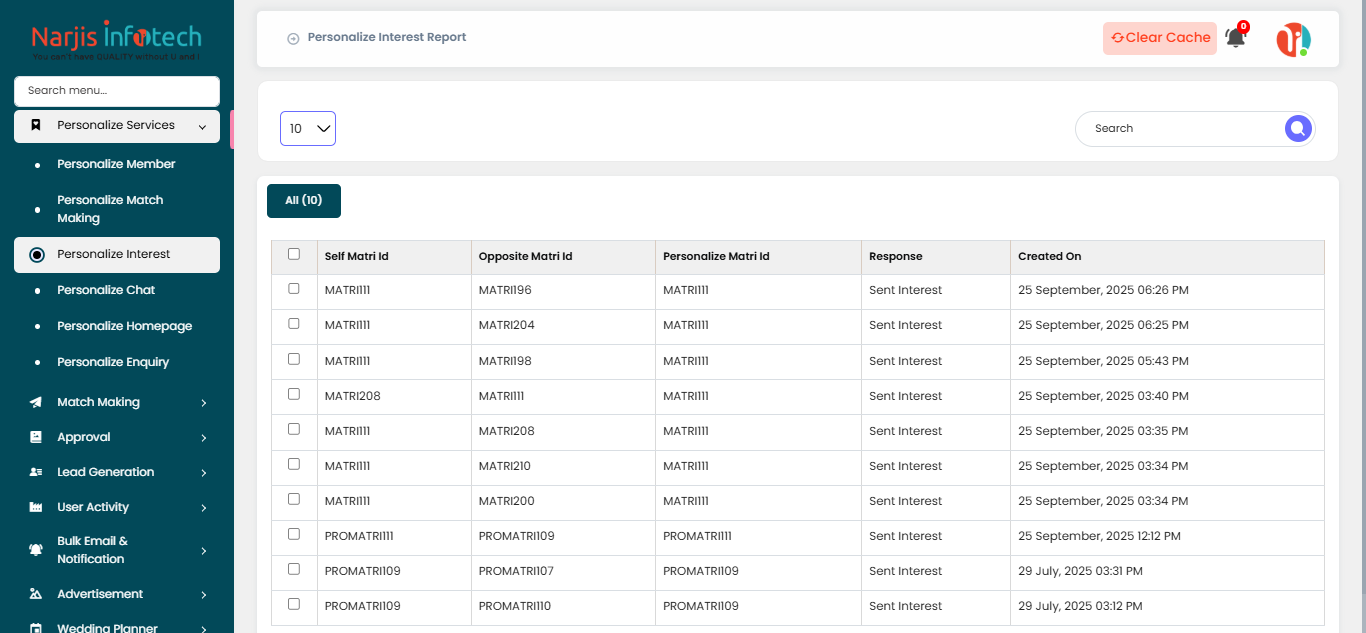
Task: Click the Personalize Services bookmark icon
Action: (36, 126)
